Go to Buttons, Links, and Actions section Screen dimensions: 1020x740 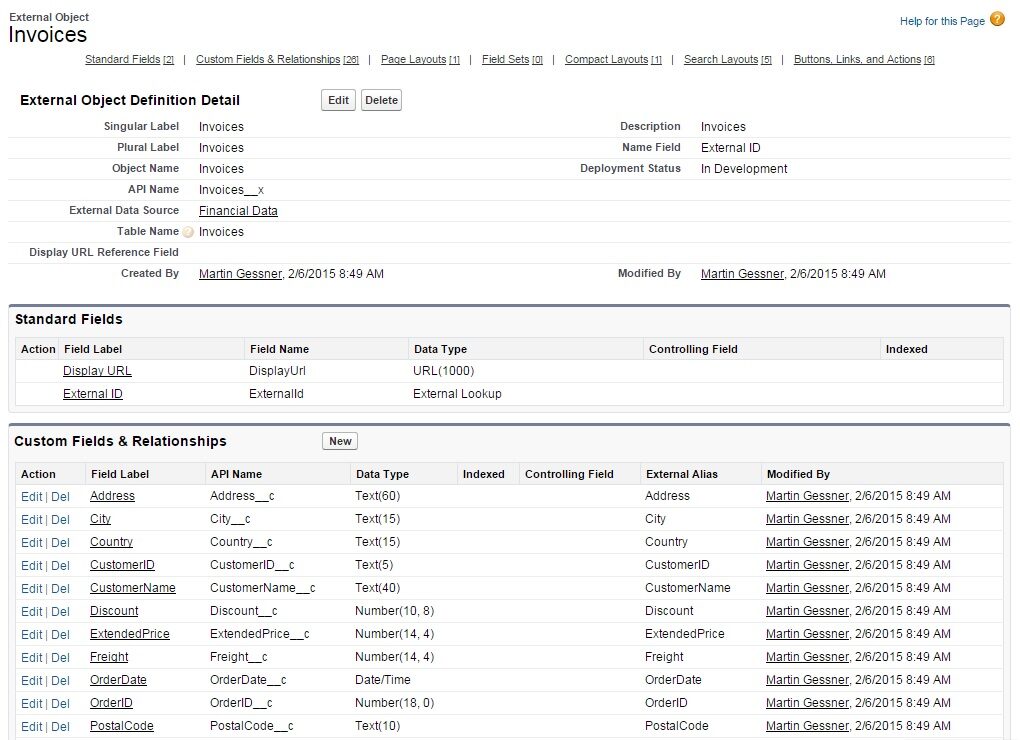(x=857, y=60)
